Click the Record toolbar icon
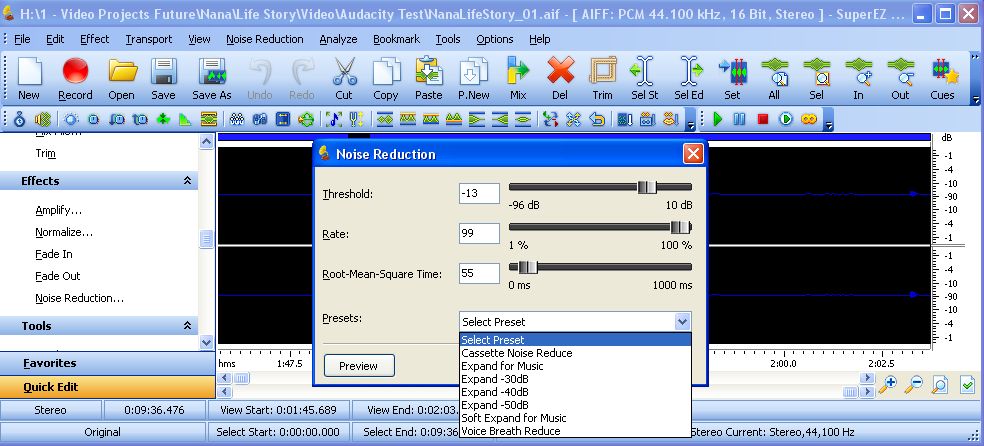The height and width of the screenshot is (446, 984). [75, 78]
